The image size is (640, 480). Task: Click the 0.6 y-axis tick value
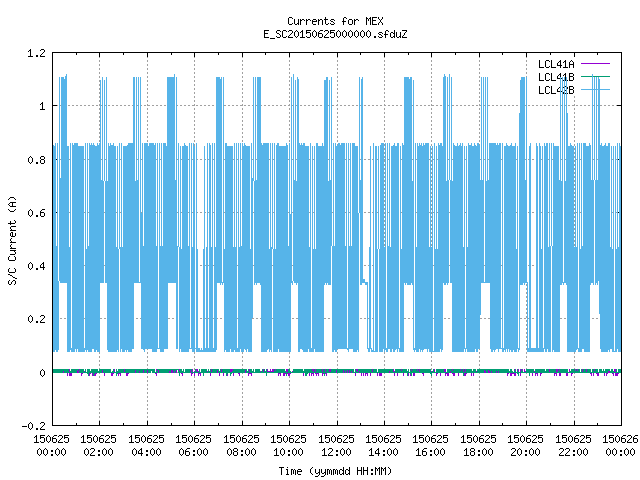point(36,213)
